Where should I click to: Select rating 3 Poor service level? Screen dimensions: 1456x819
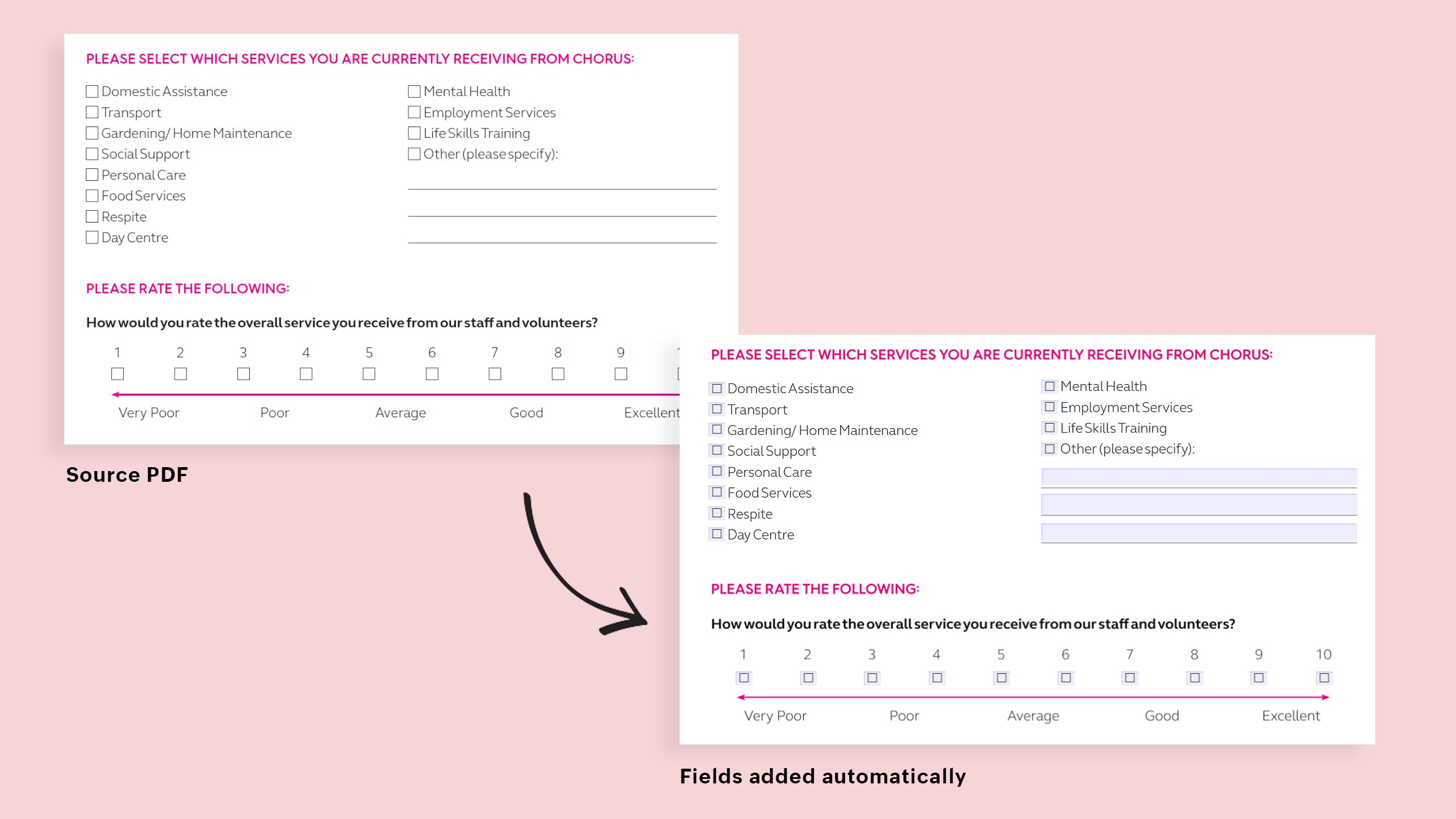(871, 677)
